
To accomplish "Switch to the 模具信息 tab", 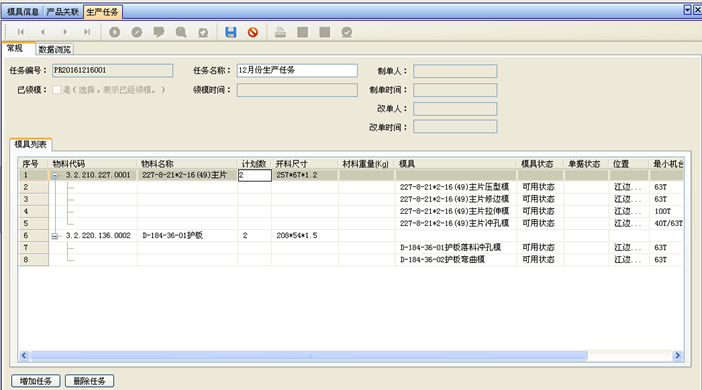I will tap(23, 12).
